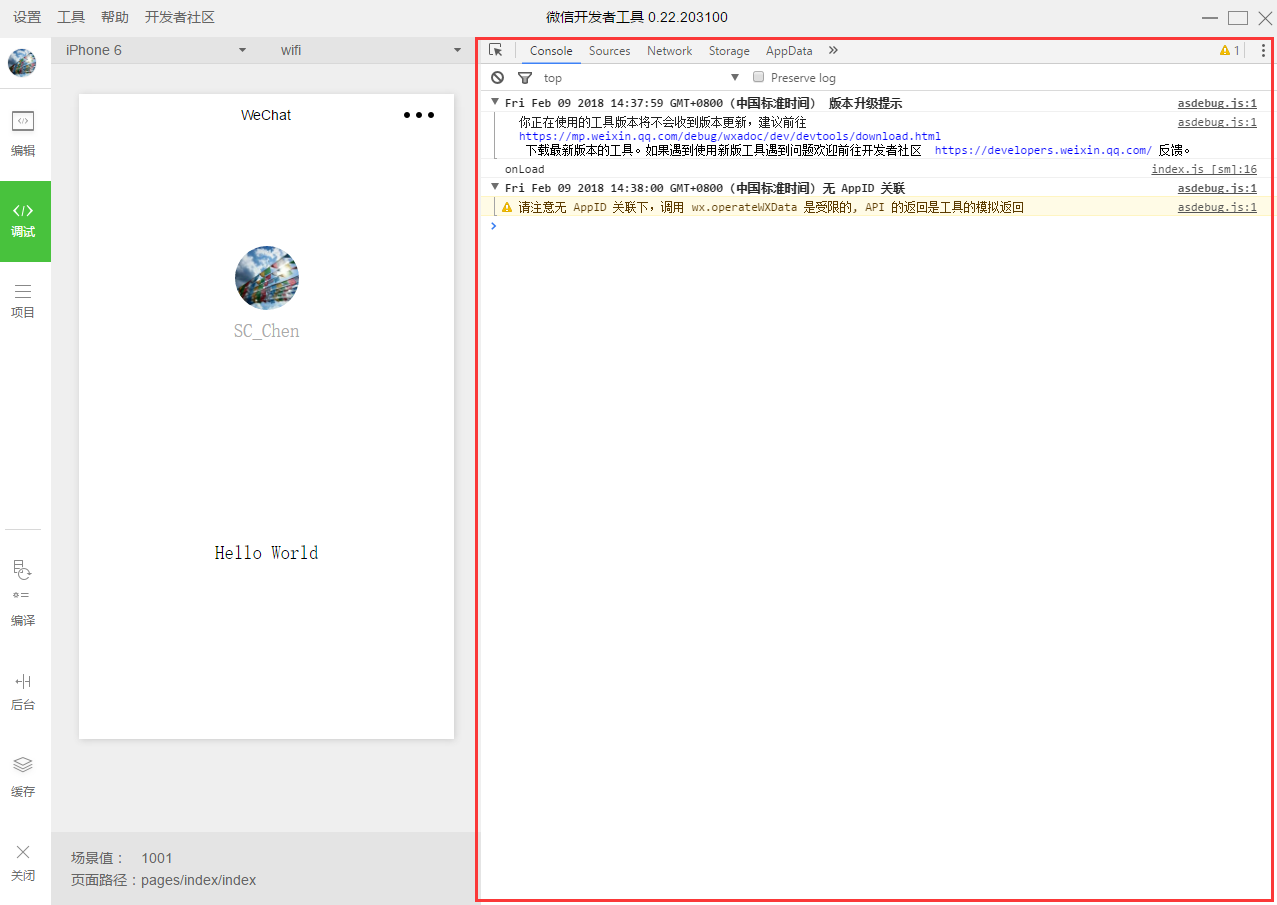Click the 关闭 close project sidebar icon
1277x905 pixels.
pyautogui.click(x=23, y=862)
